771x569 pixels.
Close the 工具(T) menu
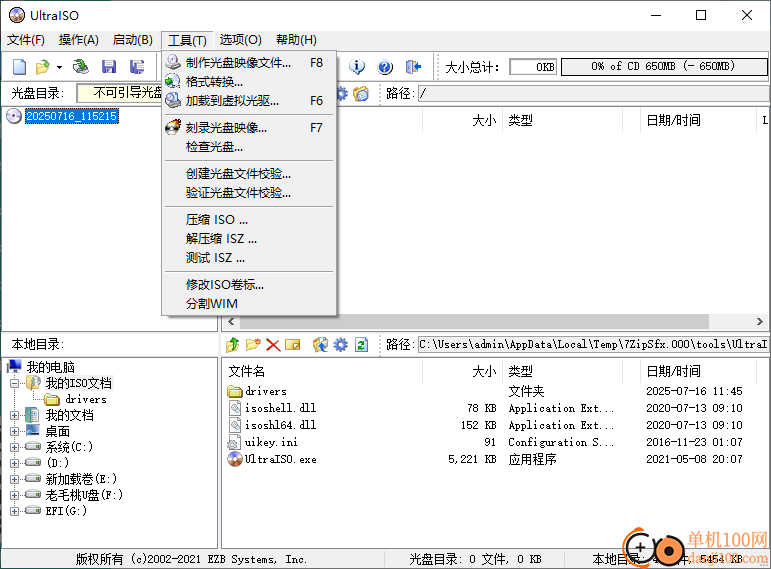click(187, 40)
